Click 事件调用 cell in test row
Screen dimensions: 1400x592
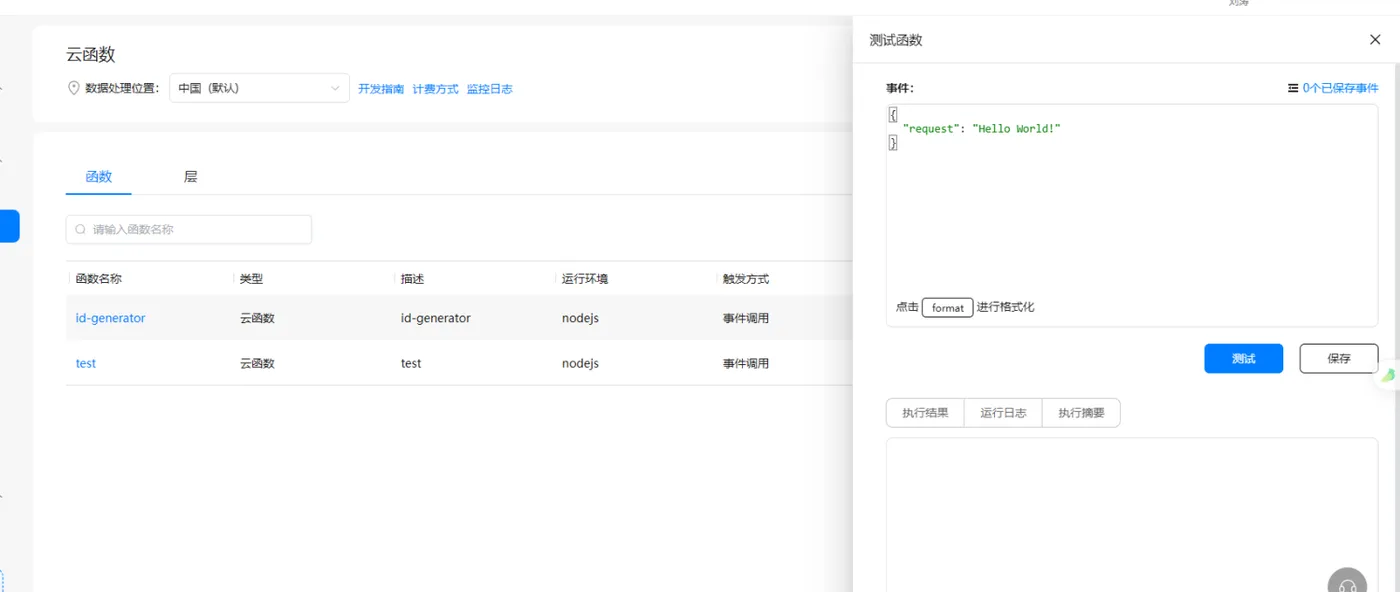point(746,363)
